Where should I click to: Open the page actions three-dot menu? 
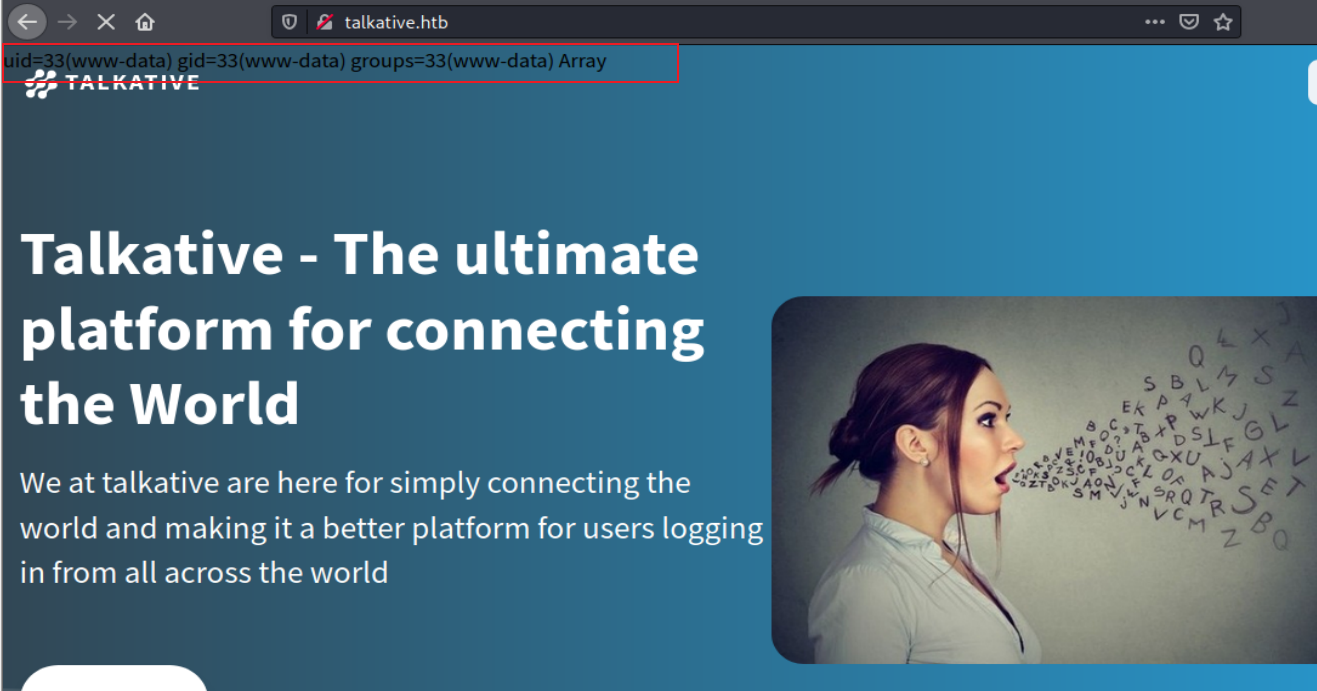click(1154, 21)
